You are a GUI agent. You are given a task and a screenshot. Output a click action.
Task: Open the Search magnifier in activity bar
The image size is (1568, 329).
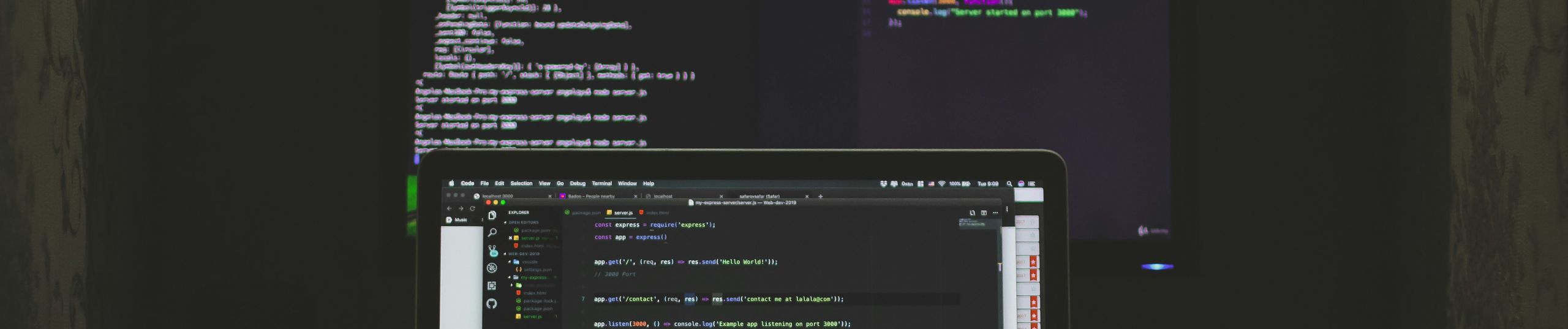point(492,233)
